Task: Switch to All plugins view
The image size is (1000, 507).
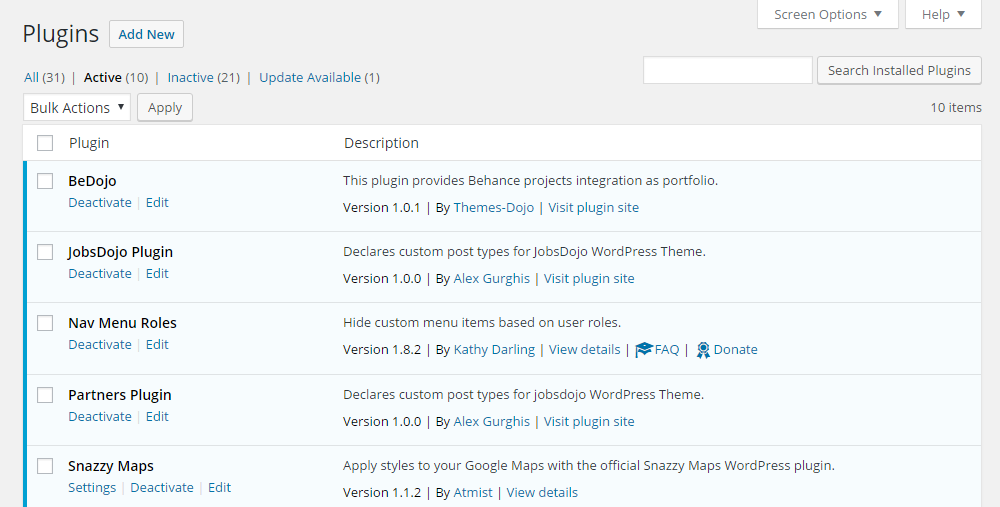Action: 31,77
